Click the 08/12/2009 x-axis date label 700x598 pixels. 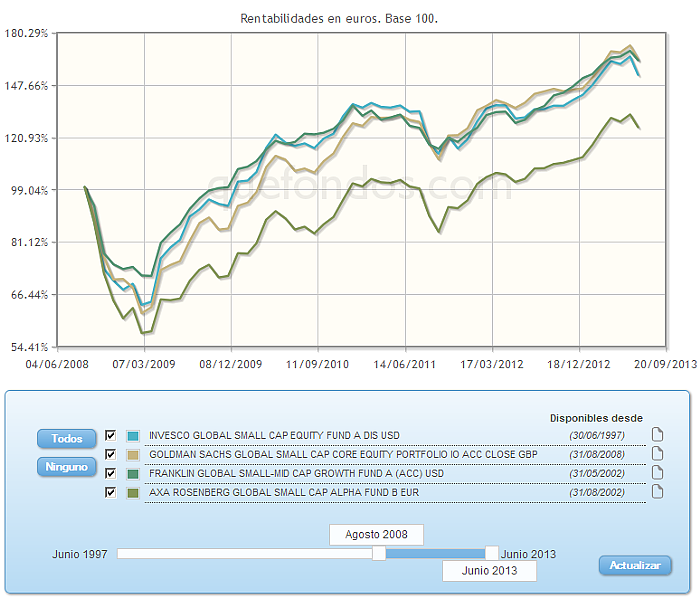231,365
